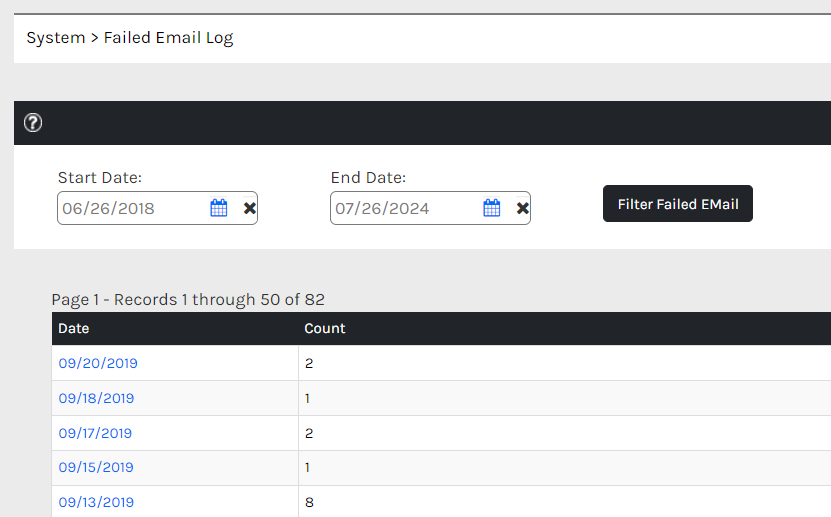831x517 pixels.
Task: Open the 09/15/2019 failed email entry
Action: 96,468
